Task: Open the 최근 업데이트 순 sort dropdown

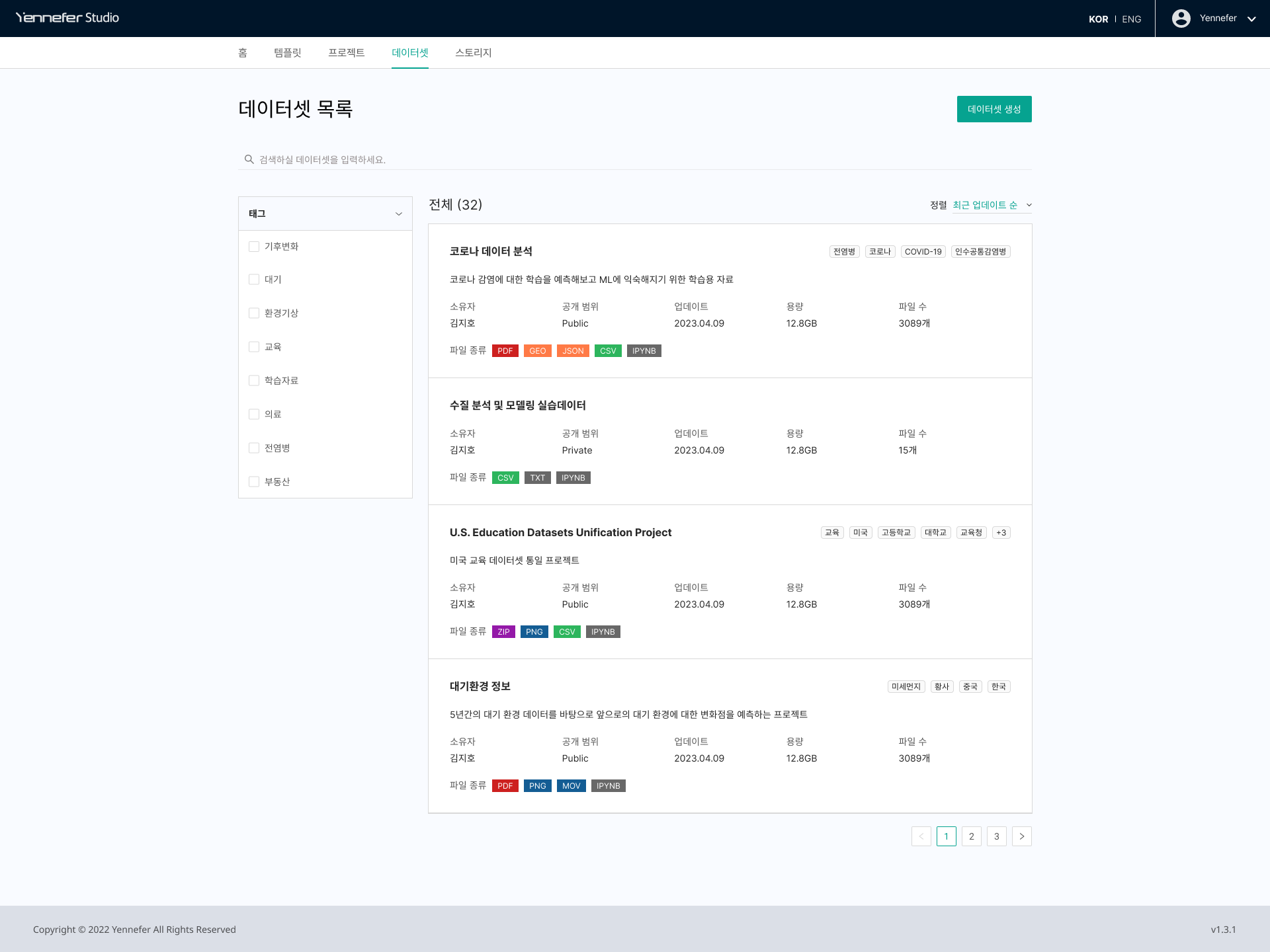Action: (991, 205)
